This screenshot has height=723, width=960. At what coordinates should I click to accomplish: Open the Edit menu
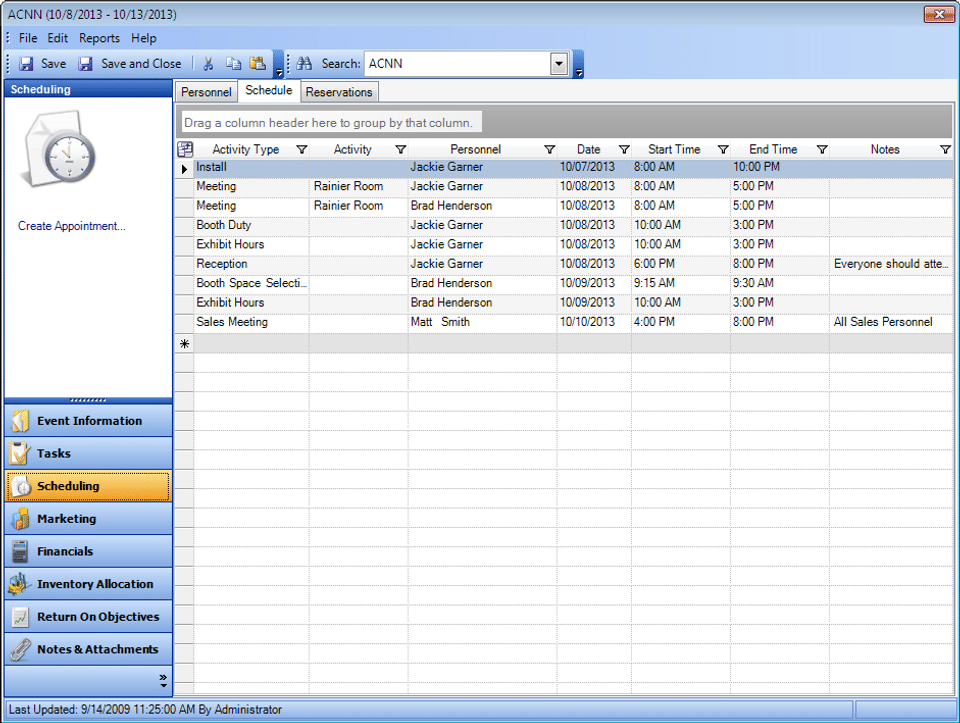58,38
